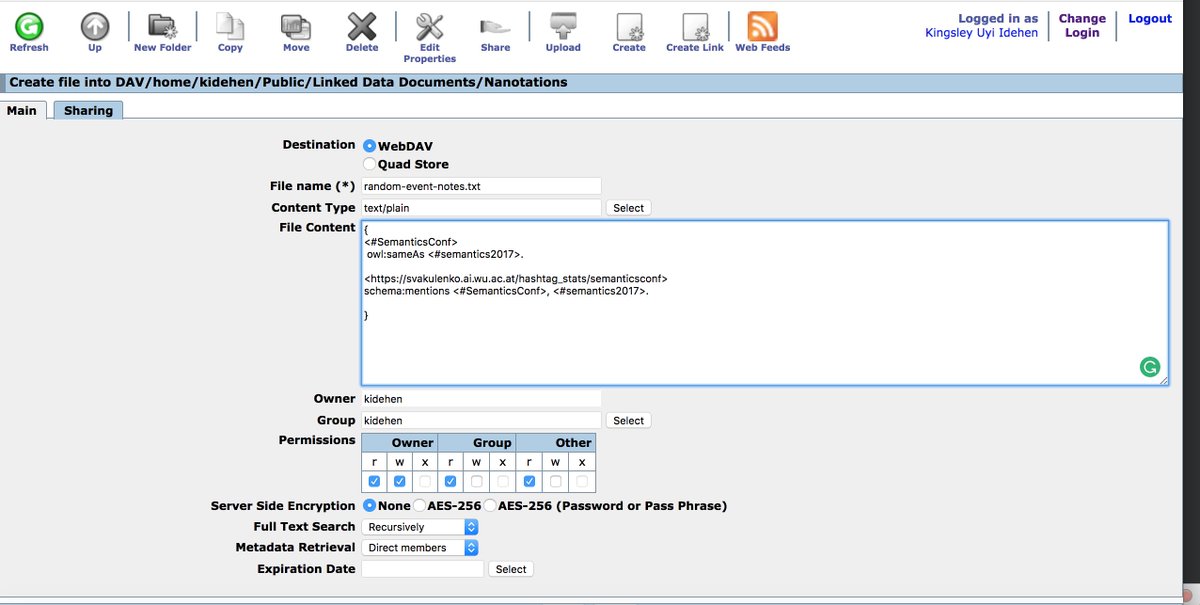Click Select button beside Expiration Date
1200x605 pixels.
click(x=510, y=569)
